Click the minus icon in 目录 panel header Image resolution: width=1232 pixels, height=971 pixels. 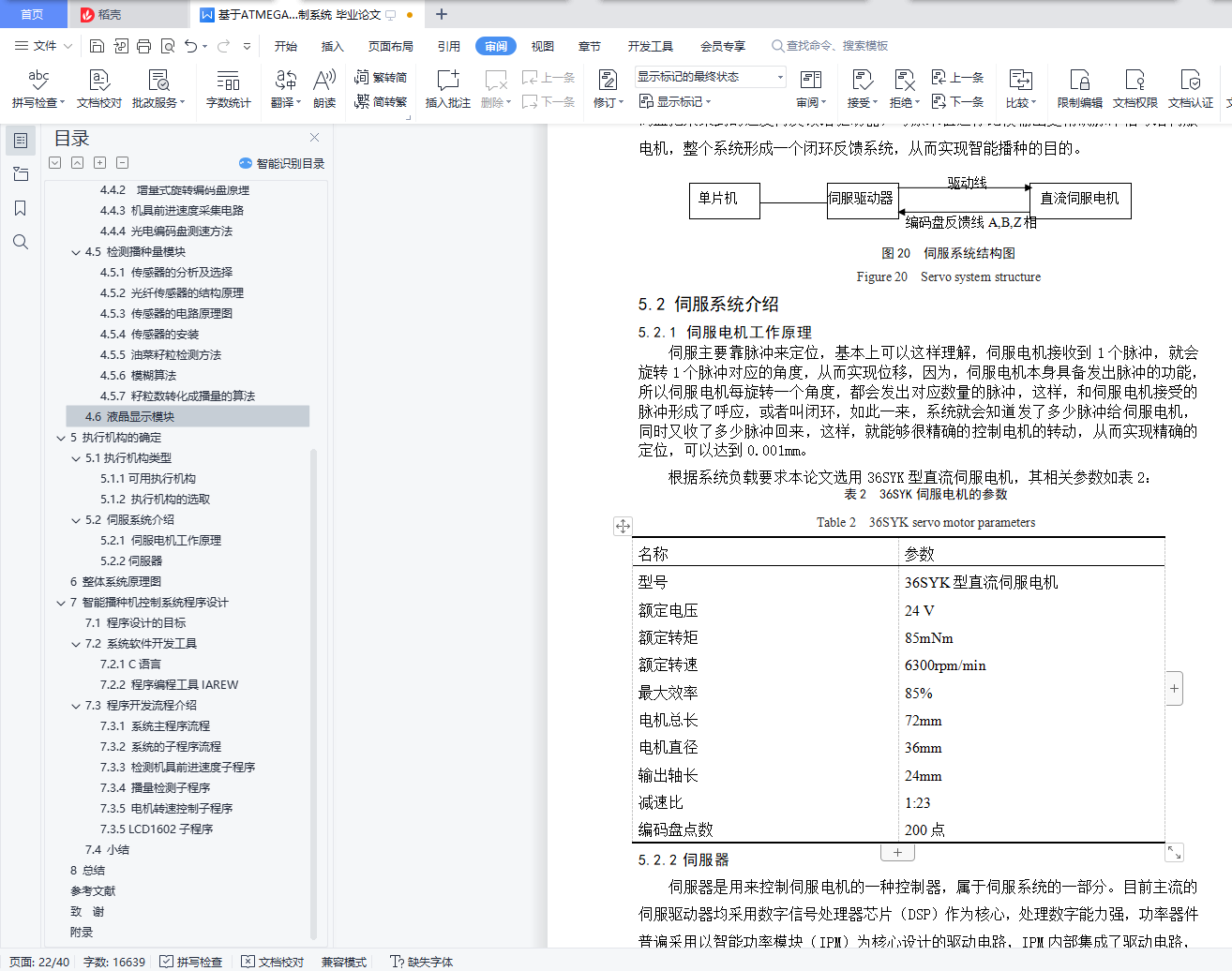click(x=123, y=163)
